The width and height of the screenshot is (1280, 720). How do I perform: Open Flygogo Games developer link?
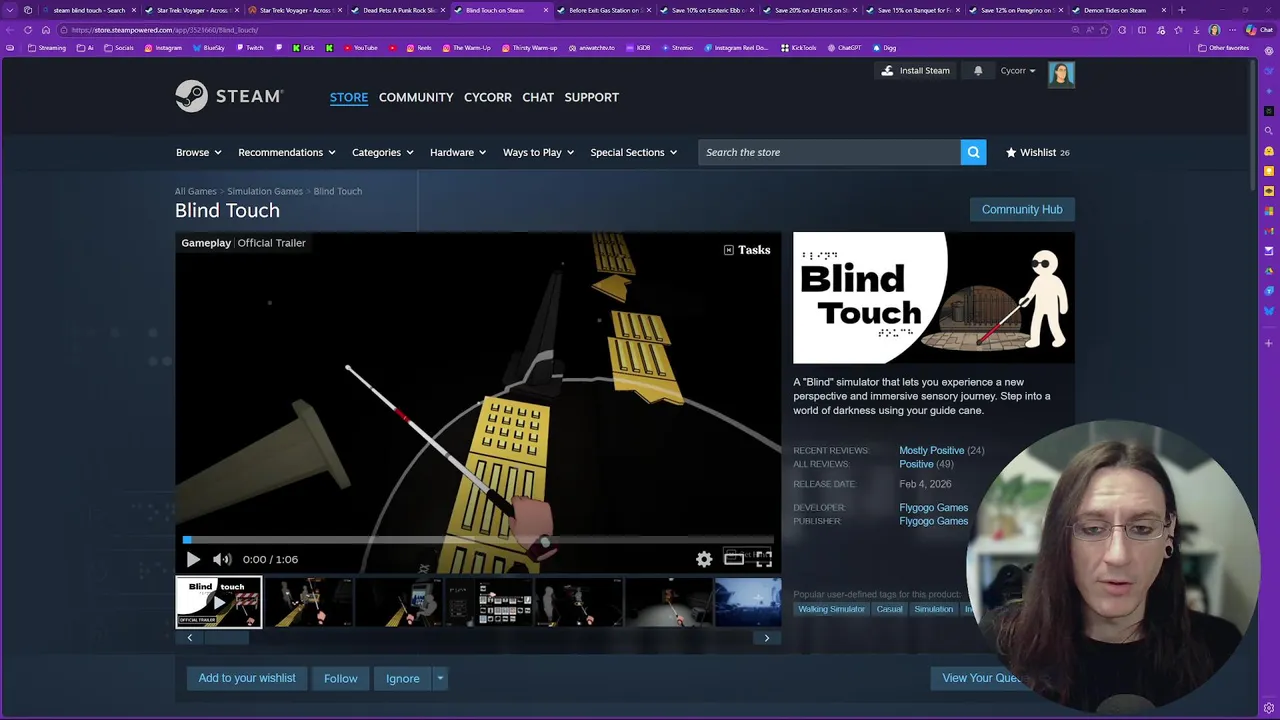[x=933, y=508]
